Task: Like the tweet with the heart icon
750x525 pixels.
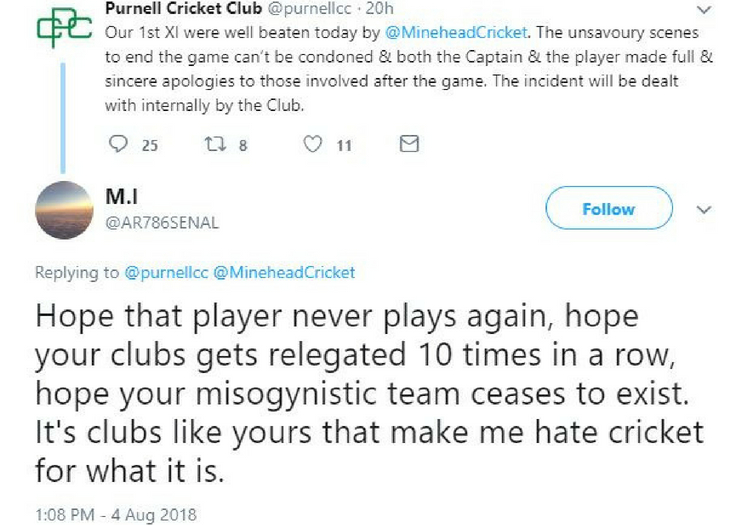Action: (x=312, y=145)
